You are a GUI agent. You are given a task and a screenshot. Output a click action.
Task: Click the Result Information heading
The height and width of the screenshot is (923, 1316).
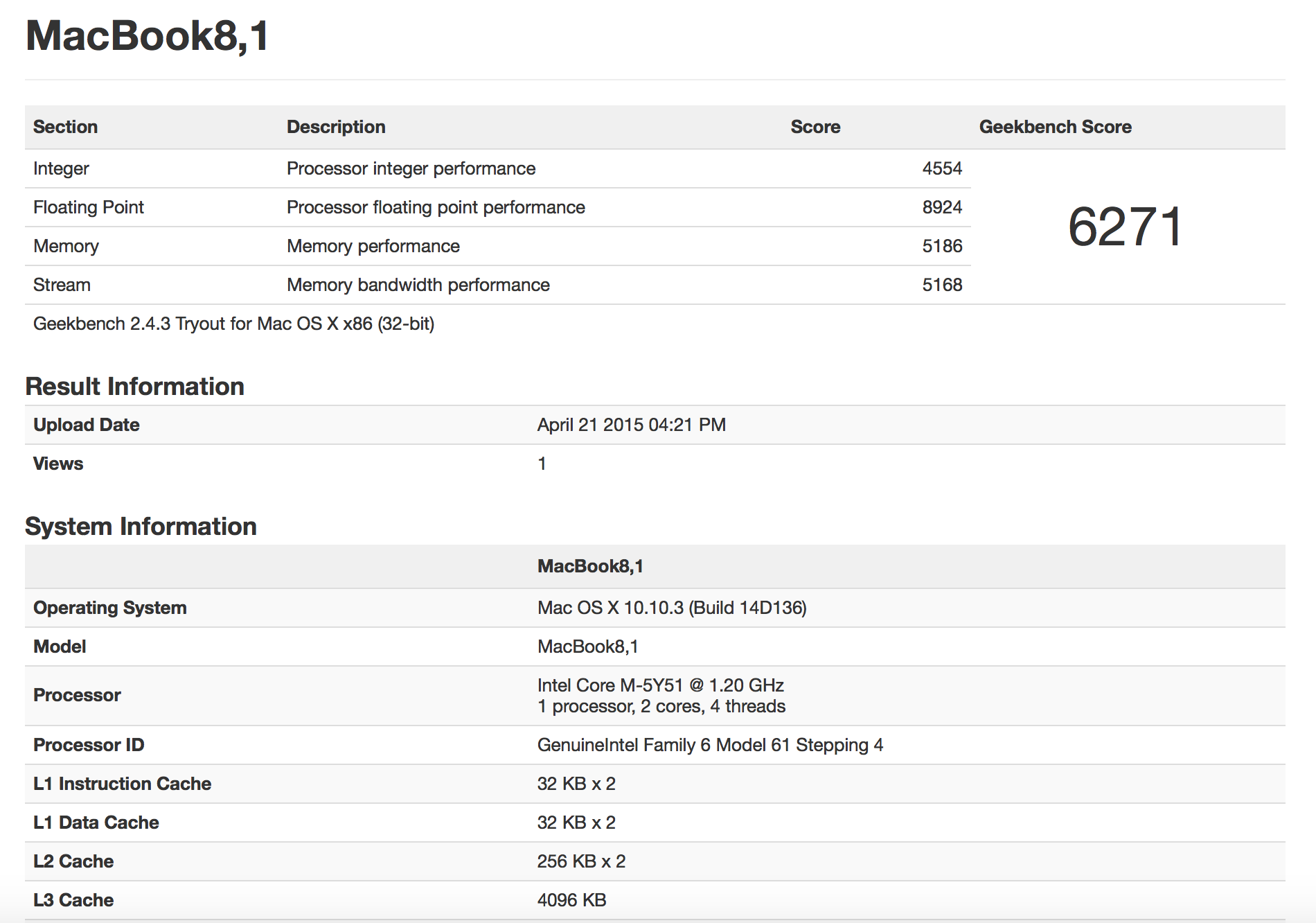click(x=134, y=386)
